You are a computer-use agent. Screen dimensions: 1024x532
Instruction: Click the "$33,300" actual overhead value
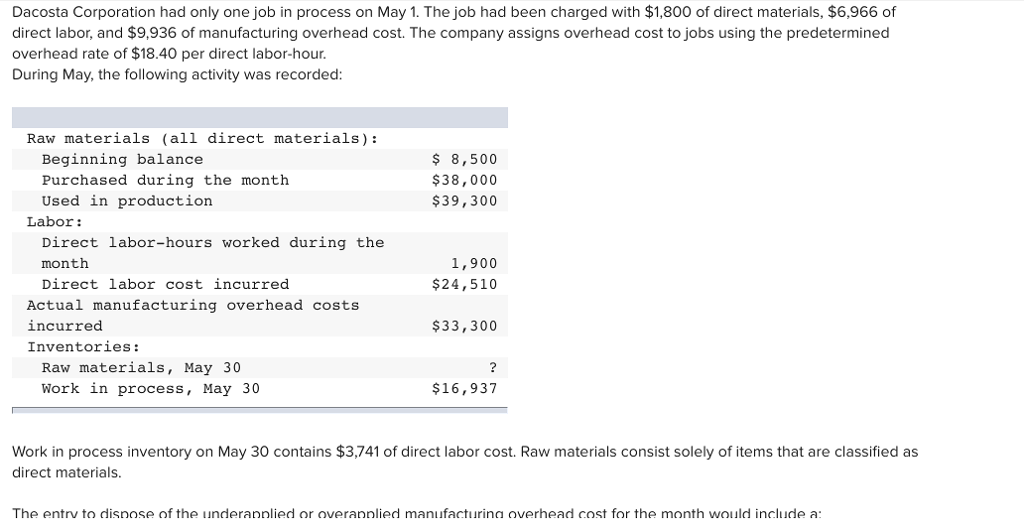[x=464, y=327]
